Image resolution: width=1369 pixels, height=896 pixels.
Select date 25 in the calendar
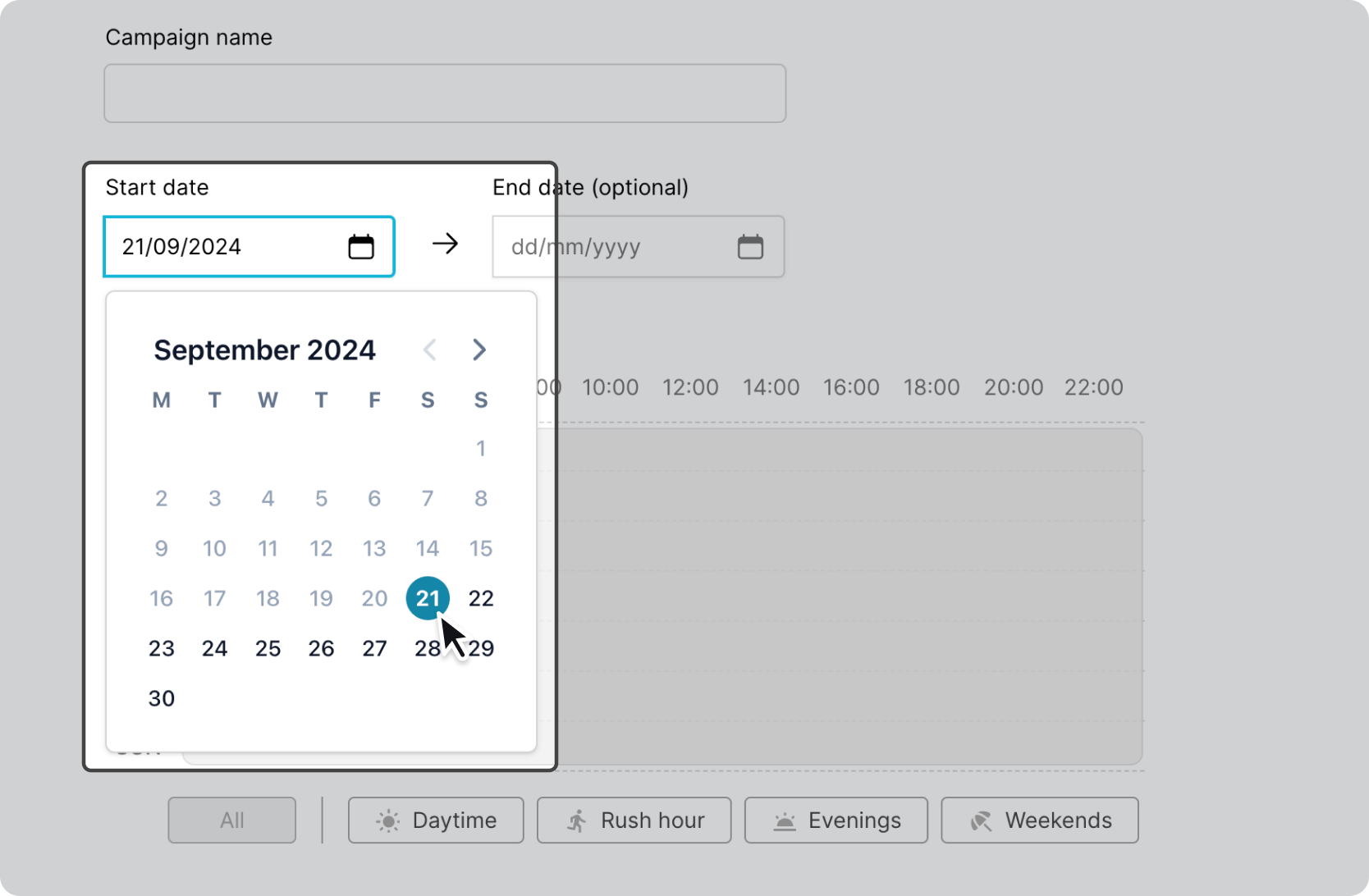pos(268,649)
